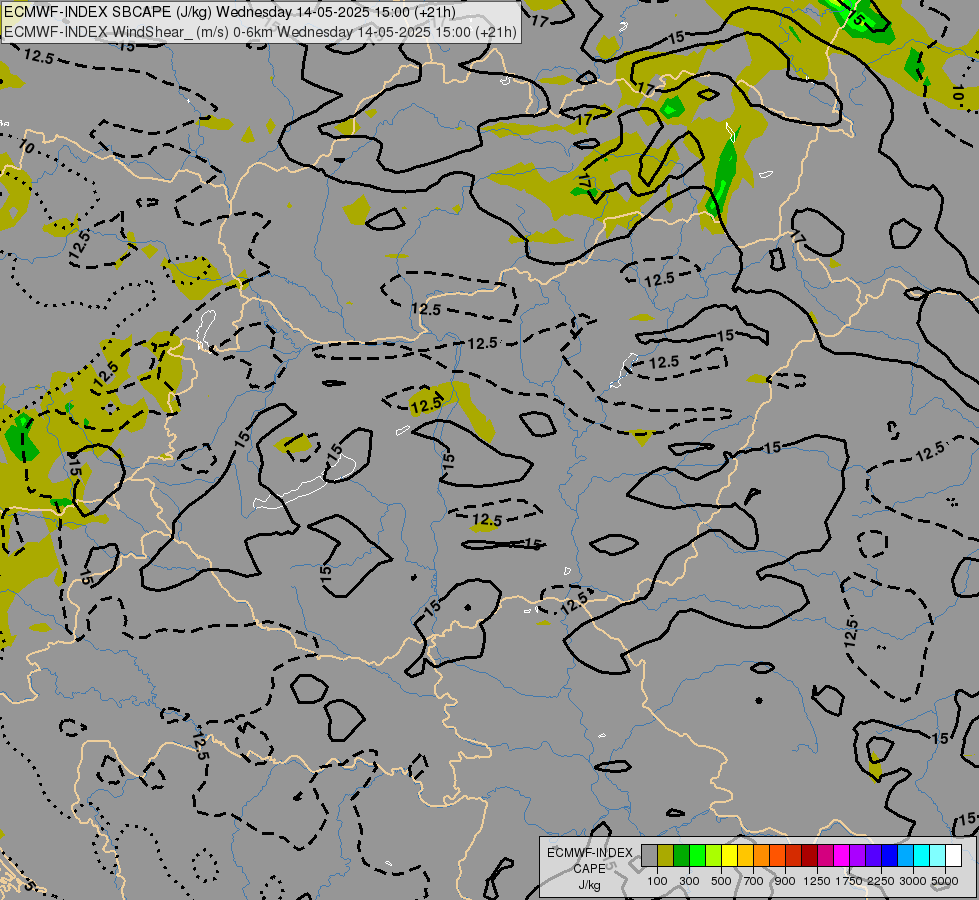Click the 3000 legend tick label
This screenshot has height=900, width=979.
coord(913,881)
